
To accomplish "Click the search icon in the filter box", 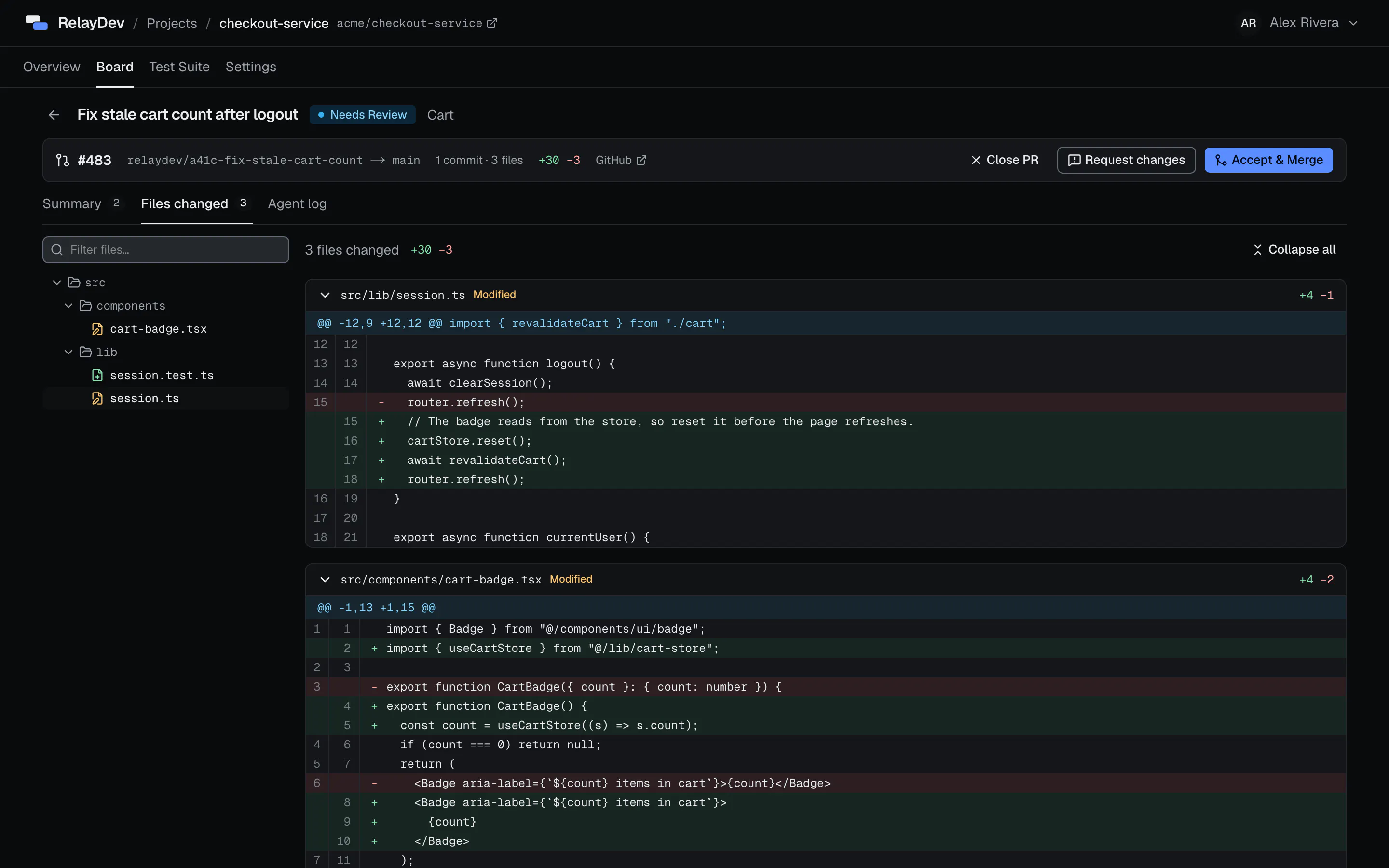I will pyautogui.click(x=57, y=250).
